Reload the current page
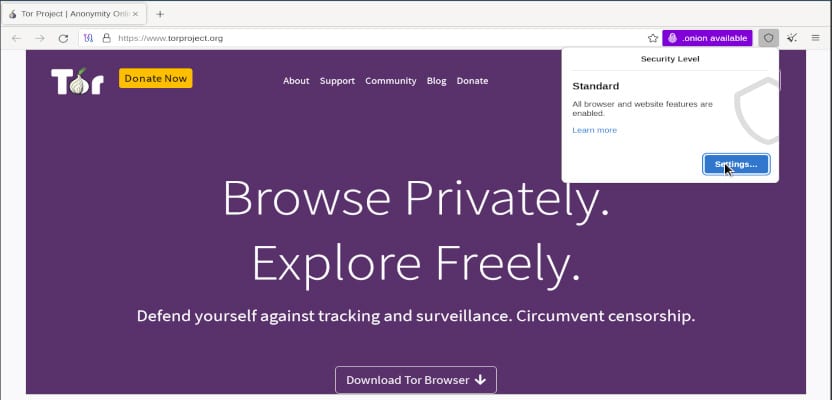832x400 pixels. 63,38
